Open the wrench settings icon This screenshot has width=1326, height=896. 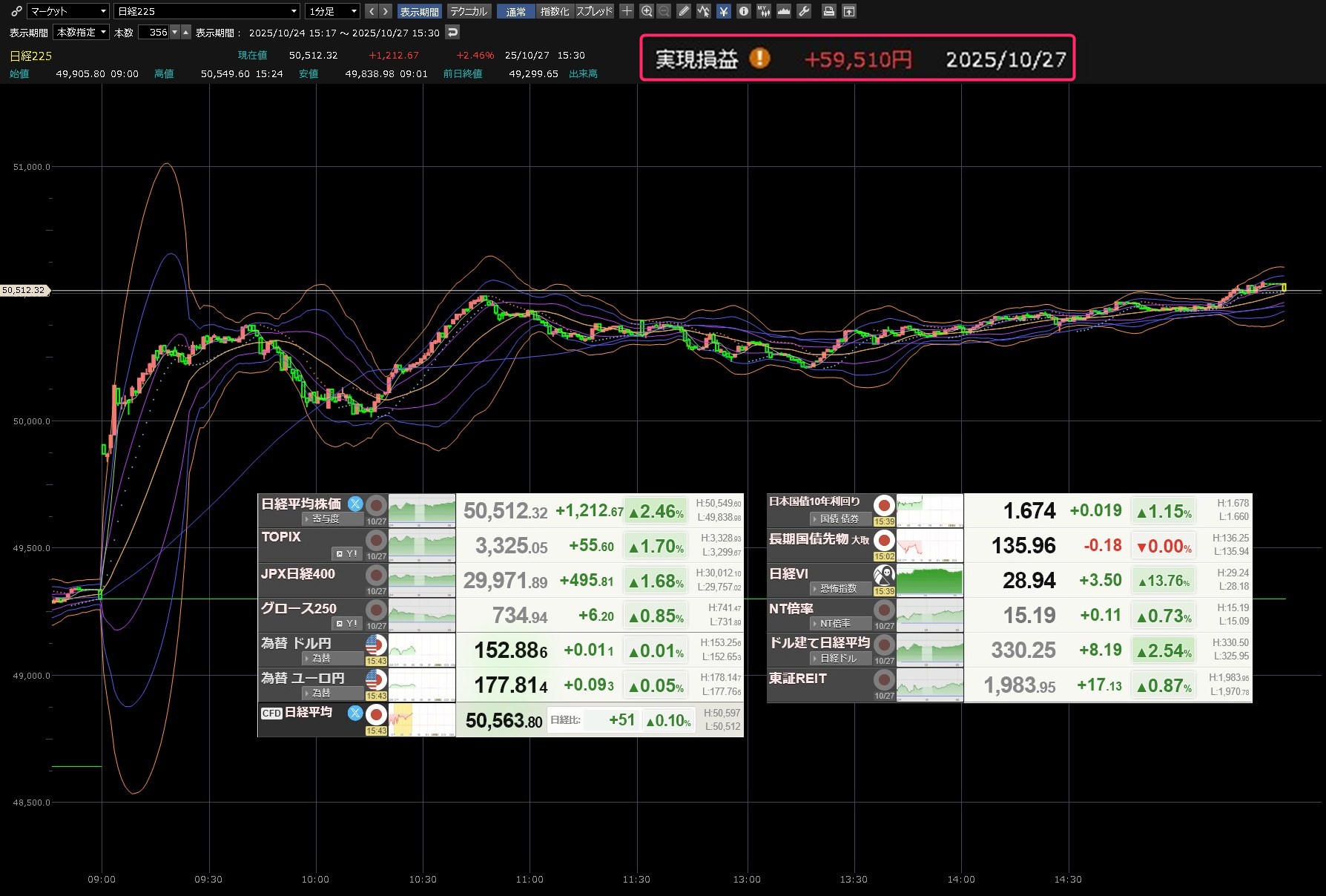coord(804,11)
